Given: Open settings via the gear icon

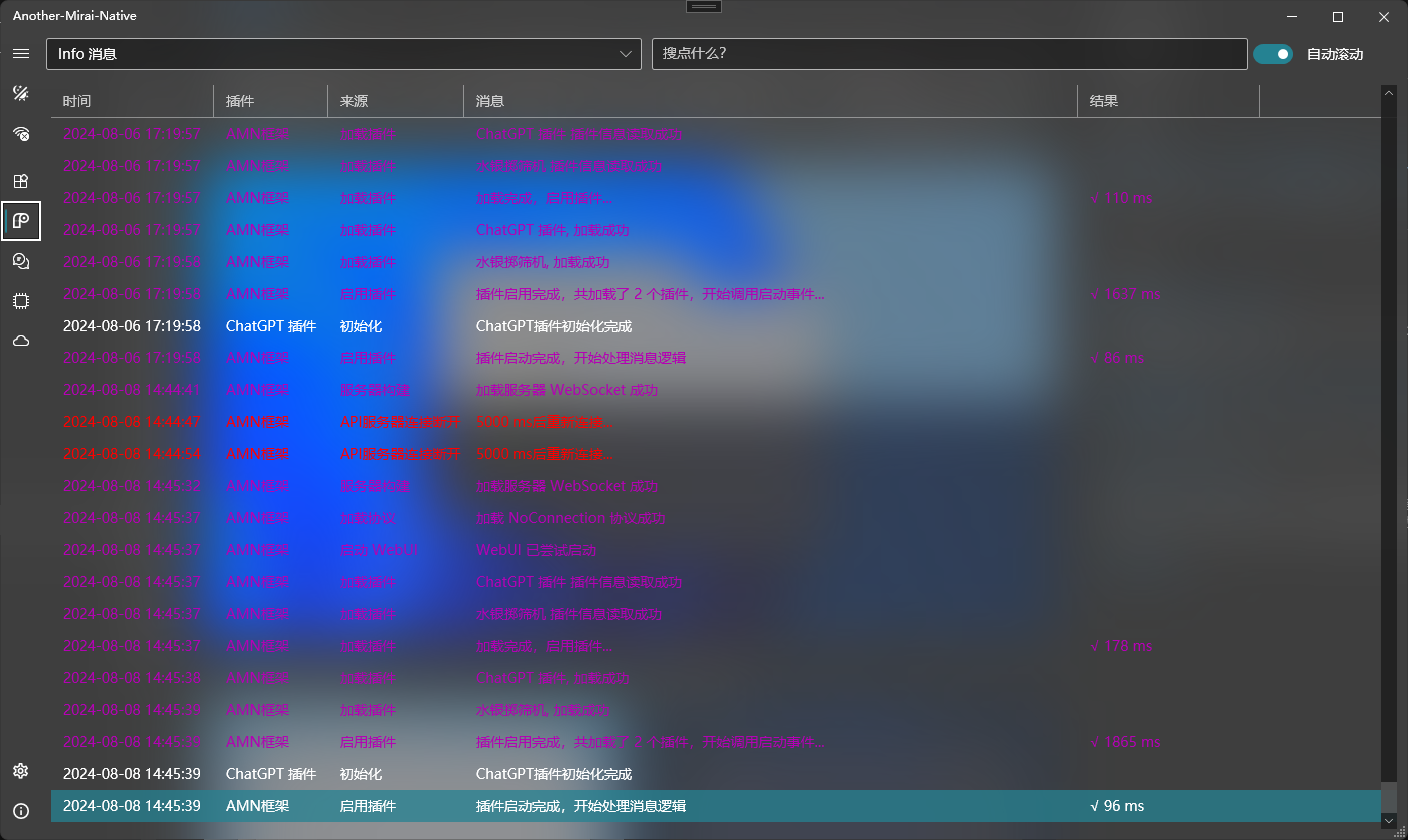Looking at the screenshot, I should pyautogui.click(x=21, y=771).
